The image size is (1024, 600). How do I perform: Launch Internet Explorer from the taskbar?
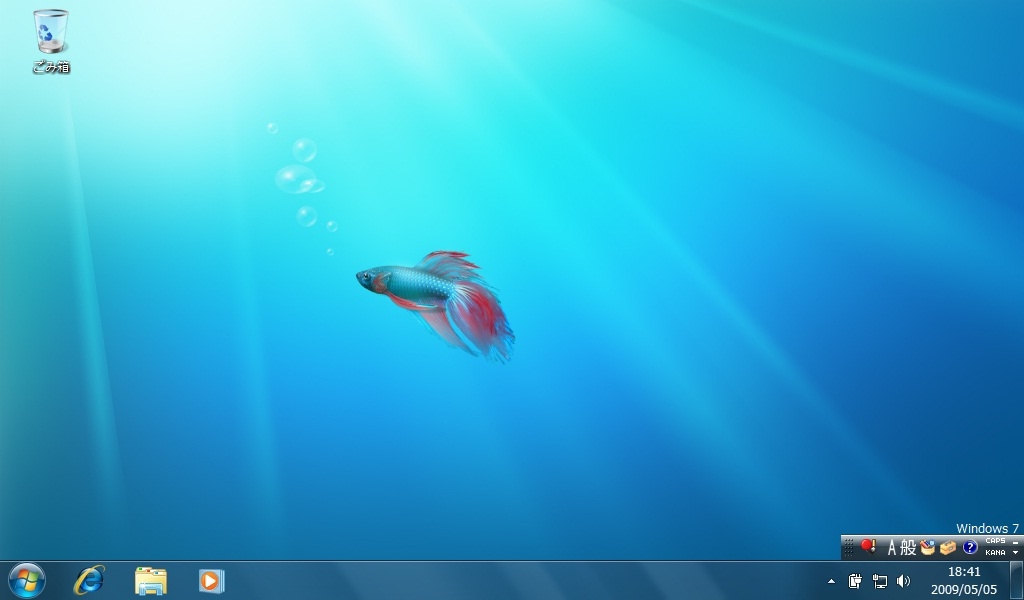[89, 580]
